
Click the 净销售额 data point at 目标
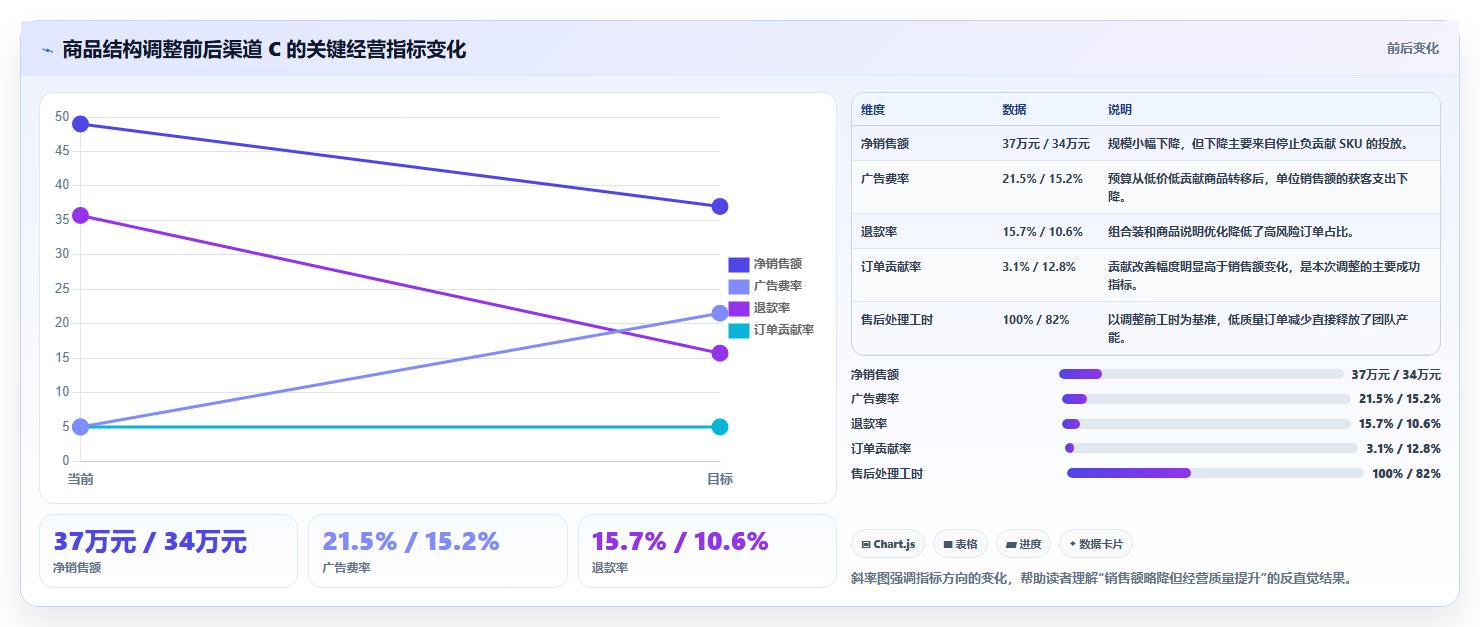pos(720,207)
